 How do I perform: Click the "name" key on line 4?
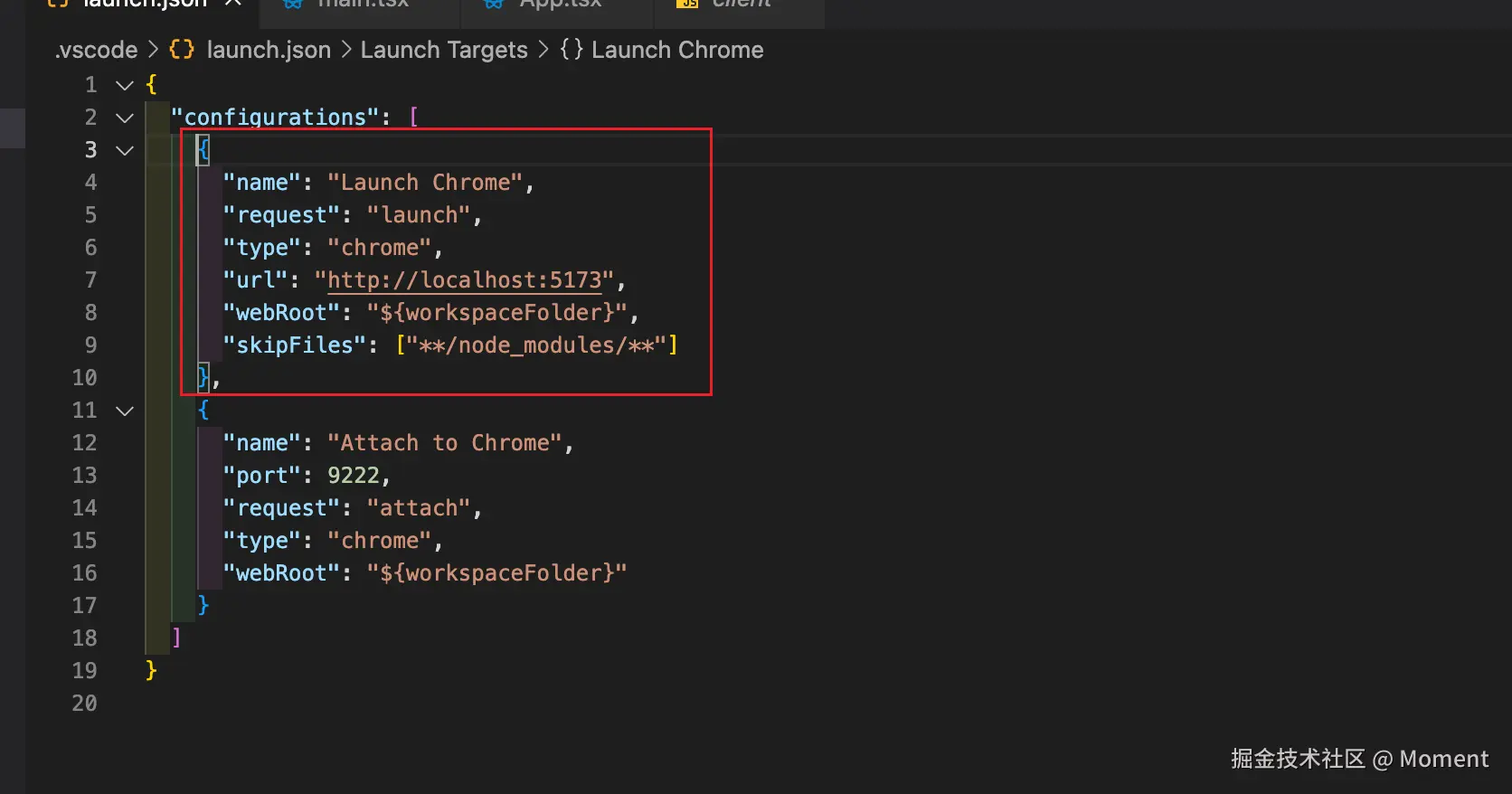pyautogui.click(x=261, y=183)
